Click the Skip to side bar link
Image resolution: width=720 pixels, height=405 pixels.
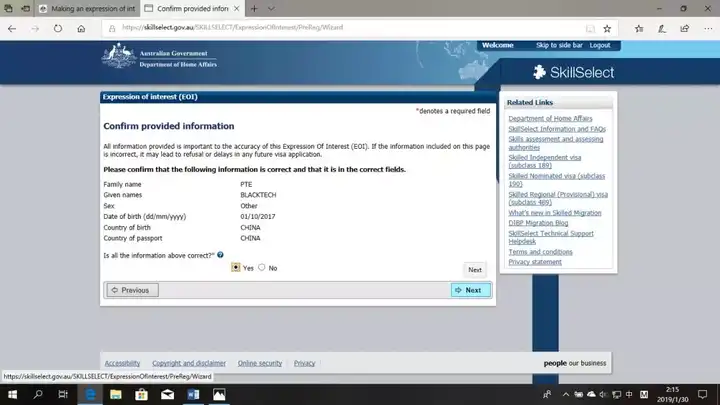(x=559, y=45)
